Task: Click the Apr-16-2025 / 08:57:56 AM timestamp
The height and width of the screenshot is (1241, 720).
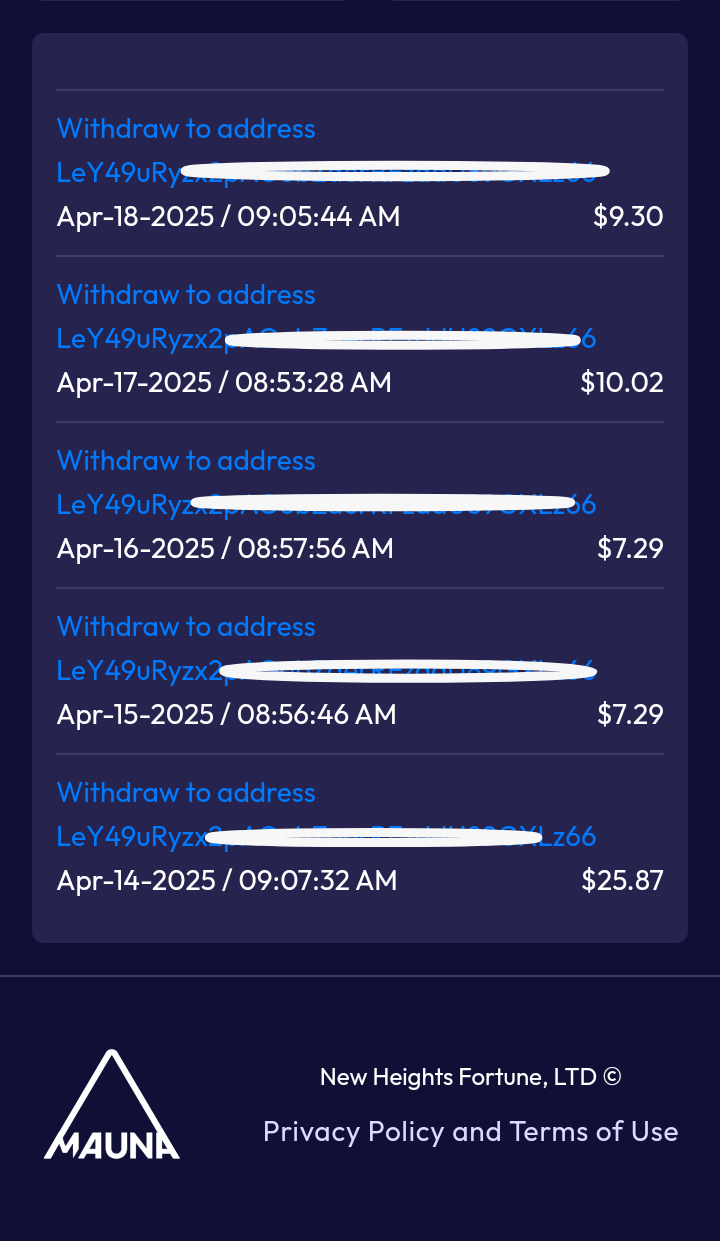Action: (x=225, y=549)
